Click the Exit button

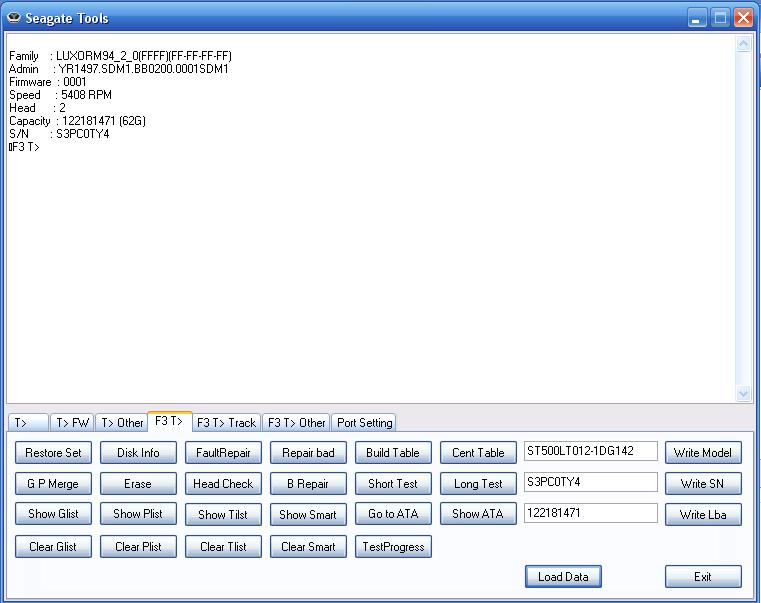tap(703, 576)
